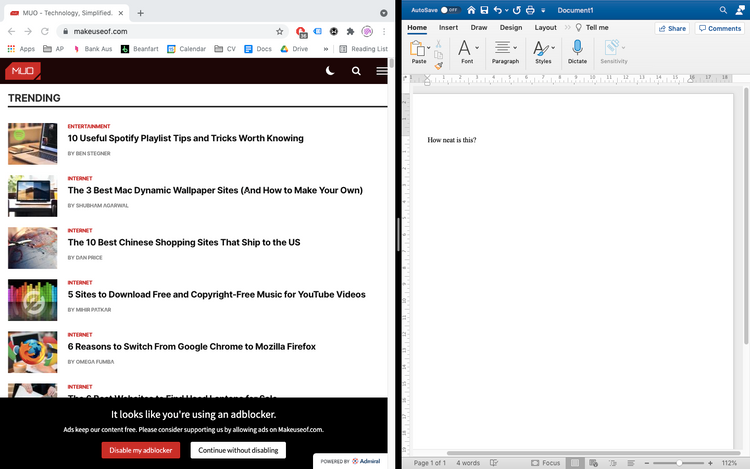Reload the page in Chrome

click(44, 31)
